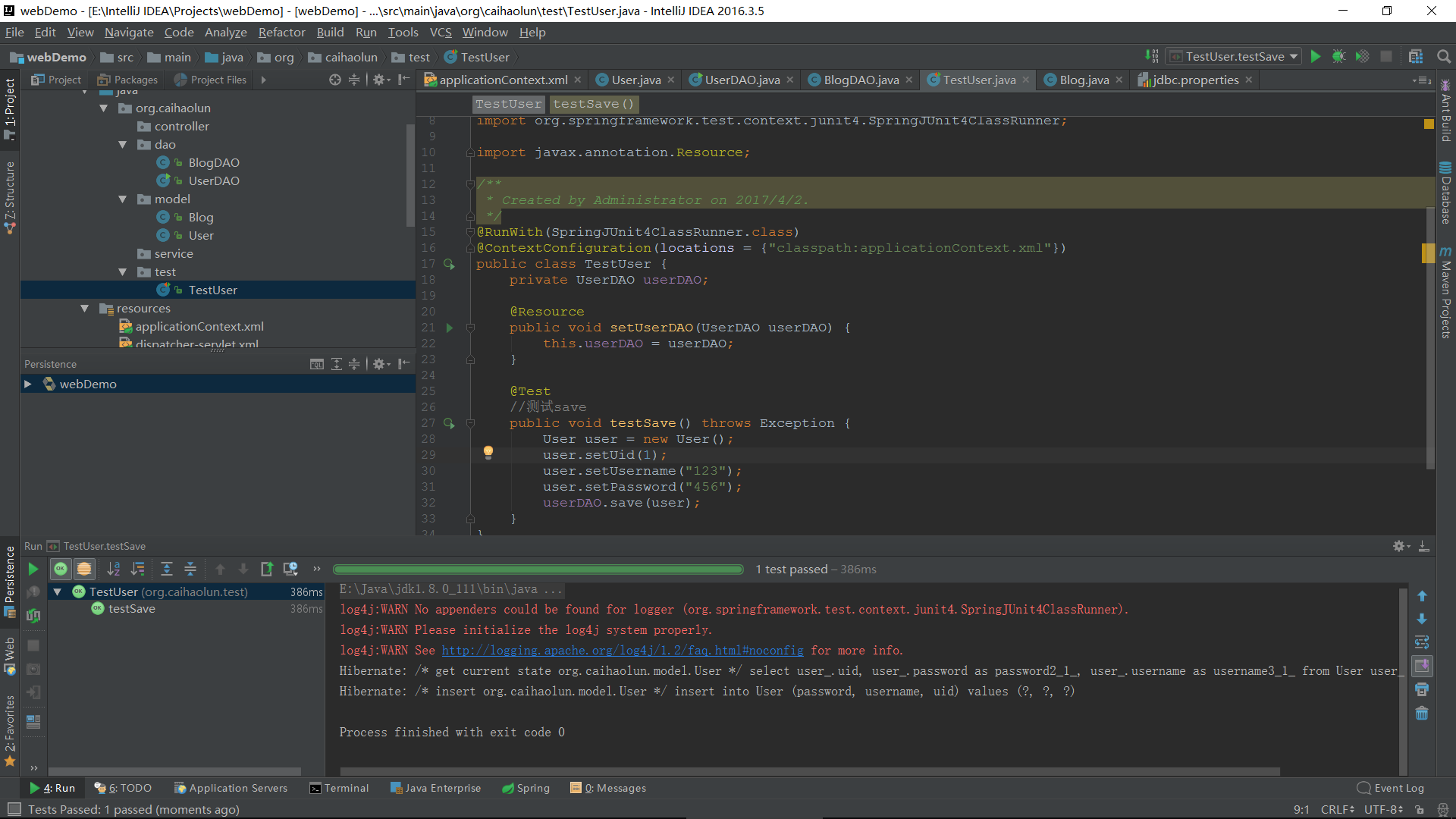Click the caihaolun breadcrumb in the navigation bar
The height and width of the screenshot is (819, 1456).
click(343, 58)
